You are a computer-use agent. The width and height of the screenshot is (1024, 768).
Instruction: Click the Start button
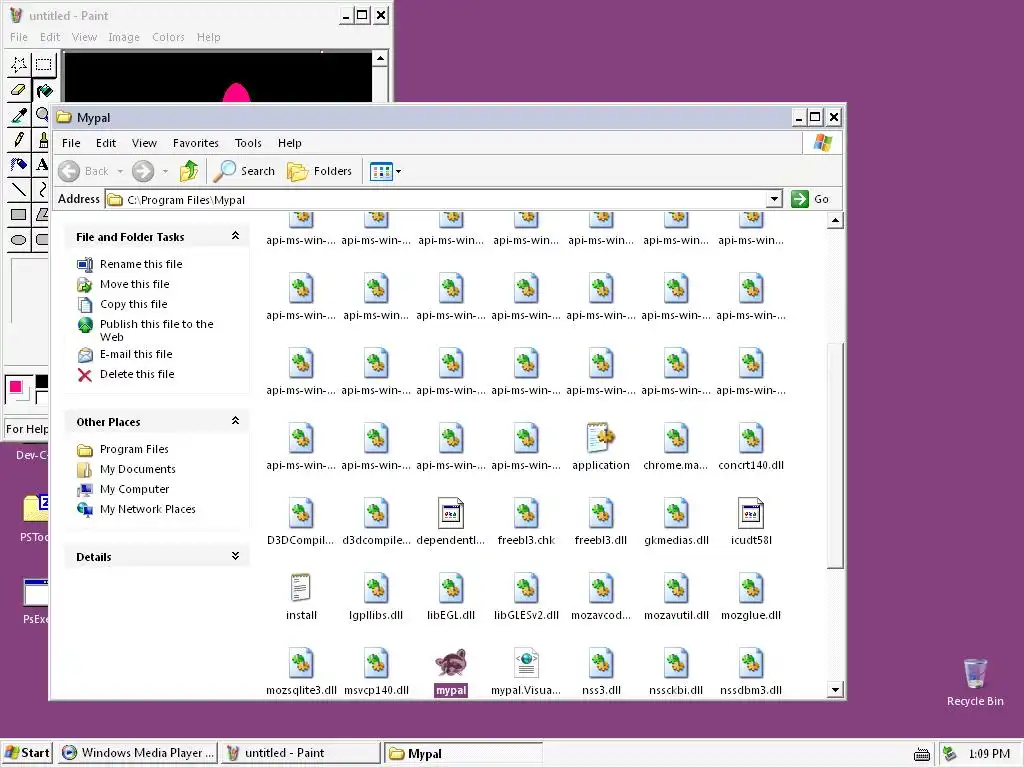click(x=27, y=753)
